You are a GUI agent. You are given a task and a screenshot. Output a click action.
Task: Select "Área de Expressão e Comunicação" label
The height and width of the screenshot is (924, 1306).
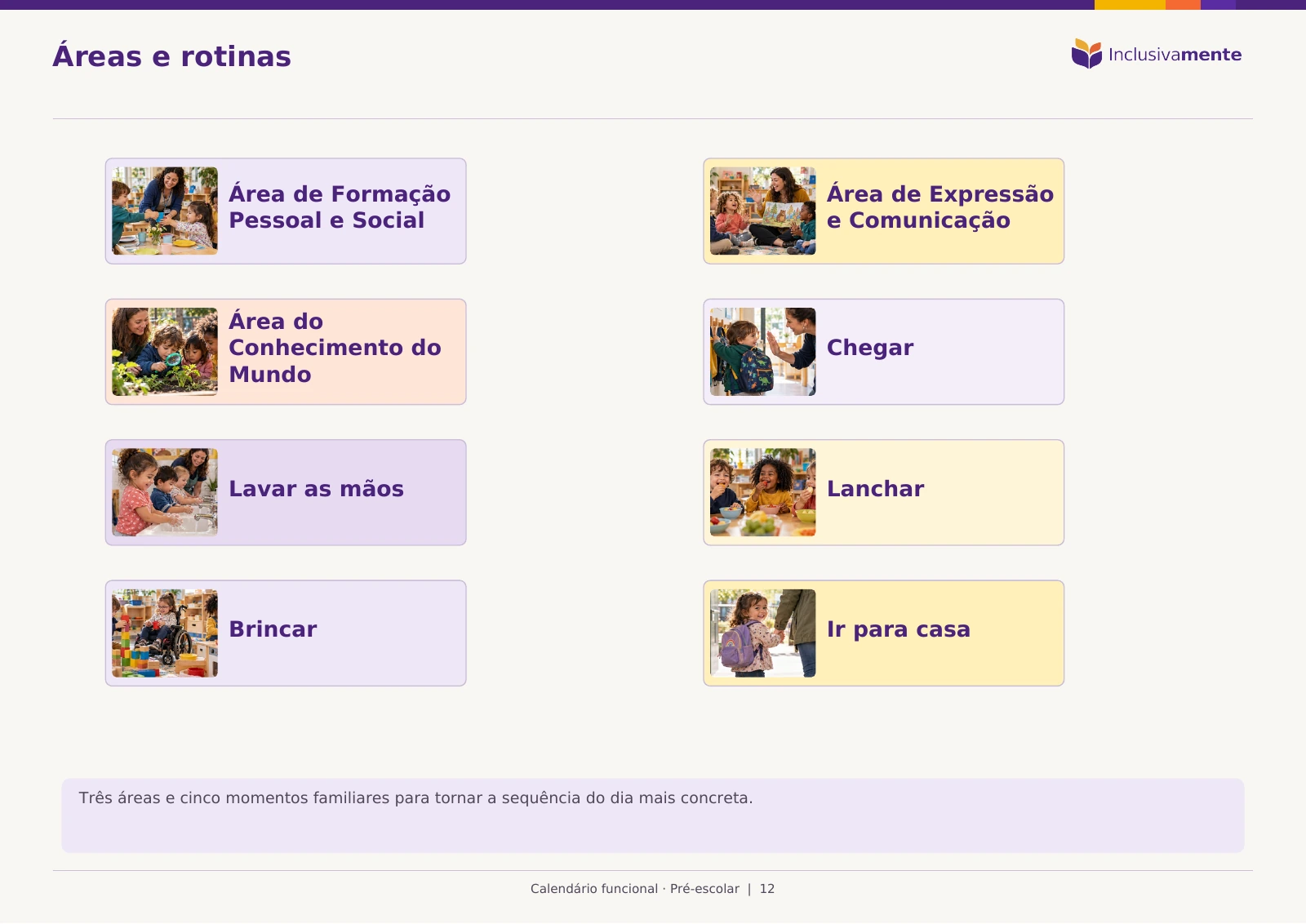[x=940, y=207]
